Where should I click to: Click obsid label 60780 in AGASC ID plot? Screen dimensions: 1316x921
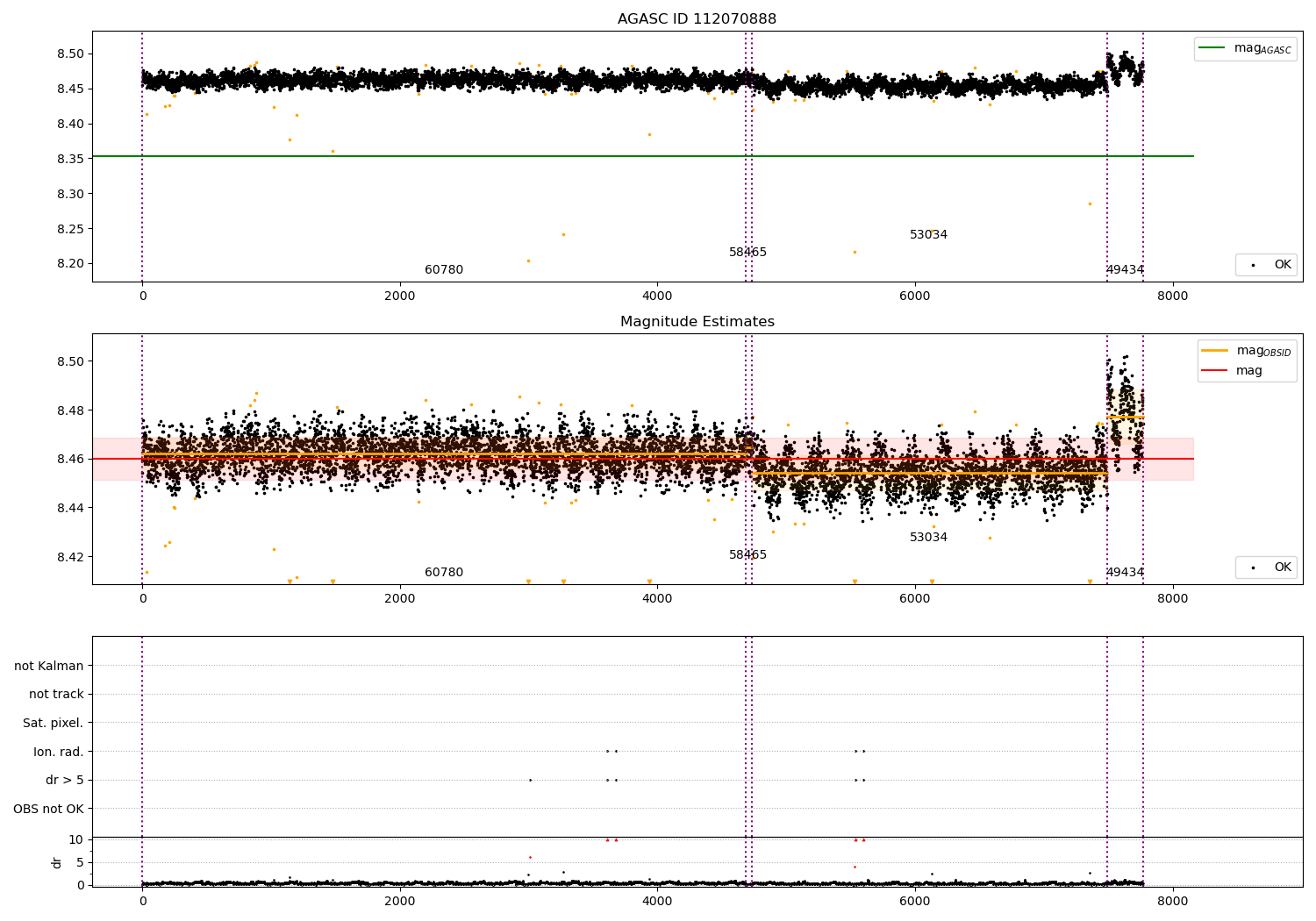[x=444, y=270]
